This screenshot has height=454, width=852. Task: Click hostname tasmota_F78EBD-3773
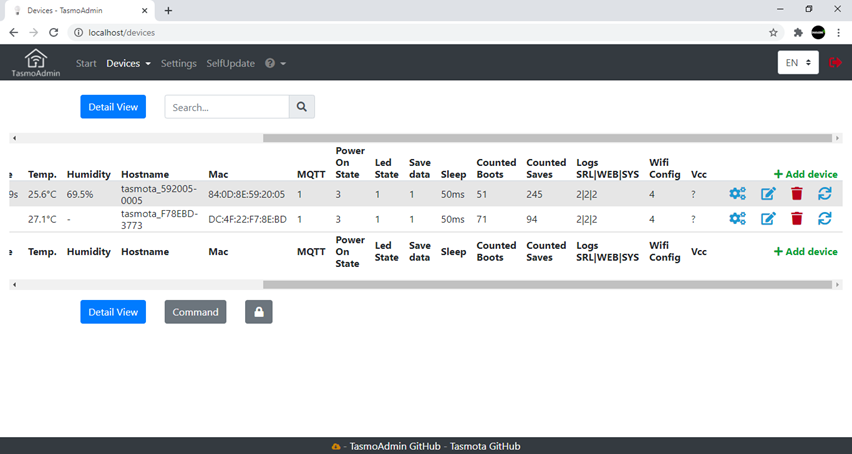[x=159, y=219]
